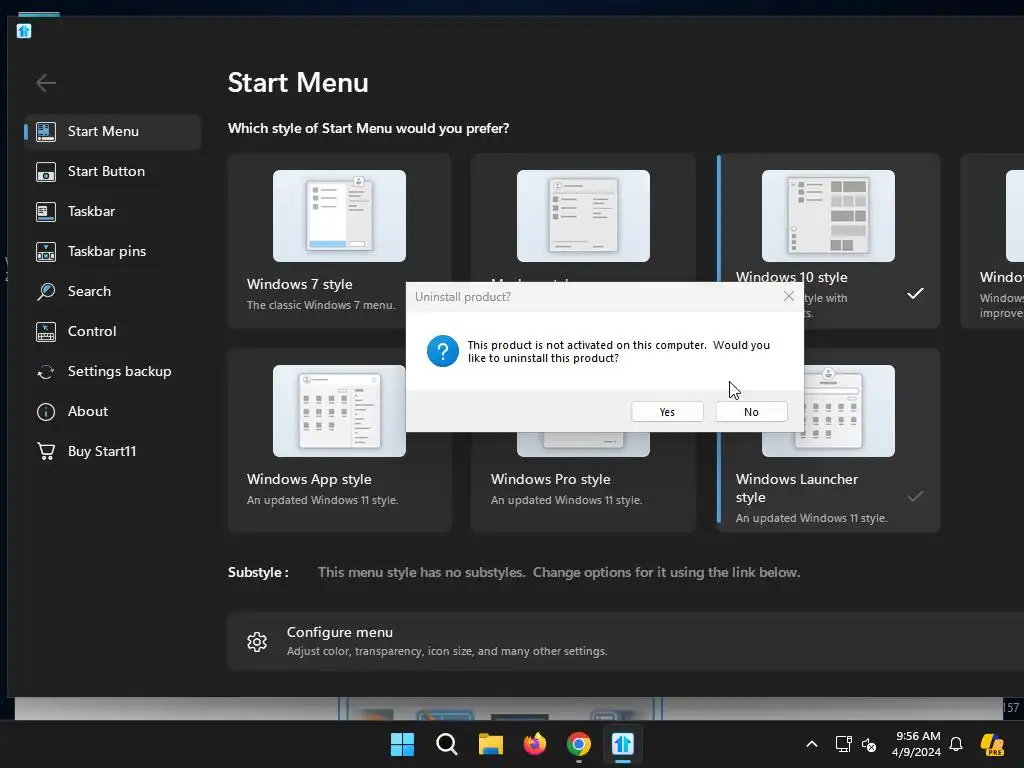Screen dimensions: 1024x768
Task: Open taskbar Search
Action: [447, 744]
